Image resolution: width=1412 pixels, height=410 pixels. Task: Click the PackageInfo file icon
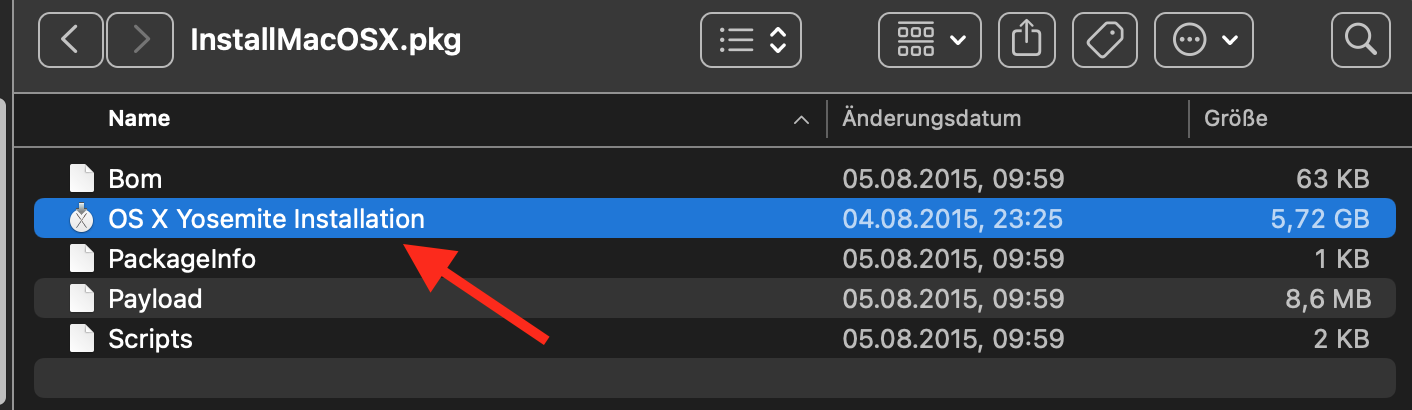82,259
